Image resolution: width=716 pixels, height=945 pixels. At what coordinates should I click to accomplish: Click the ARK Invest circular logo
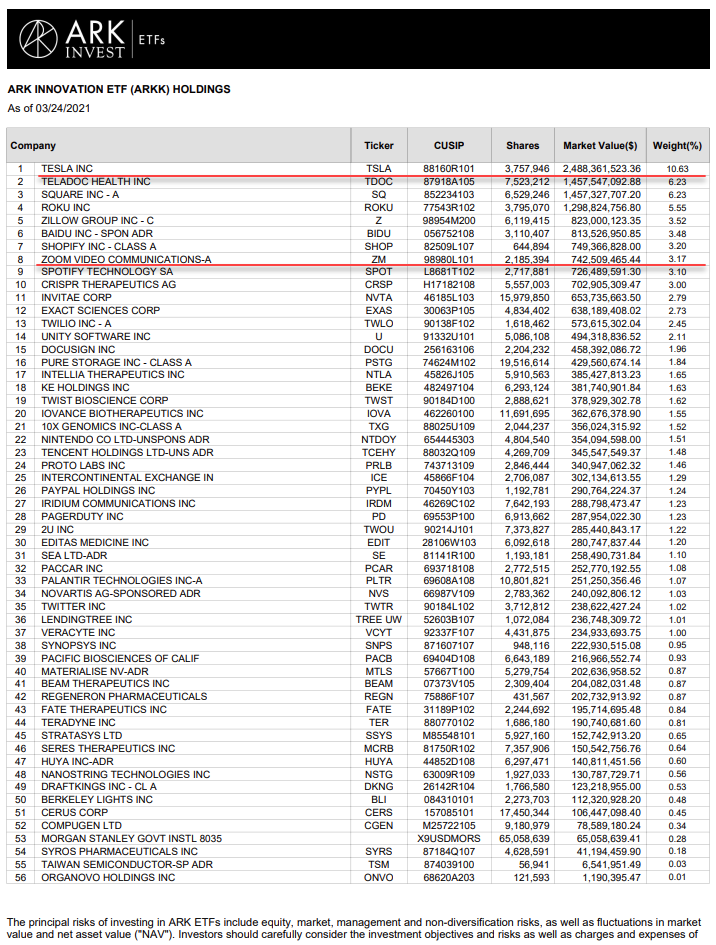point(38,40)
